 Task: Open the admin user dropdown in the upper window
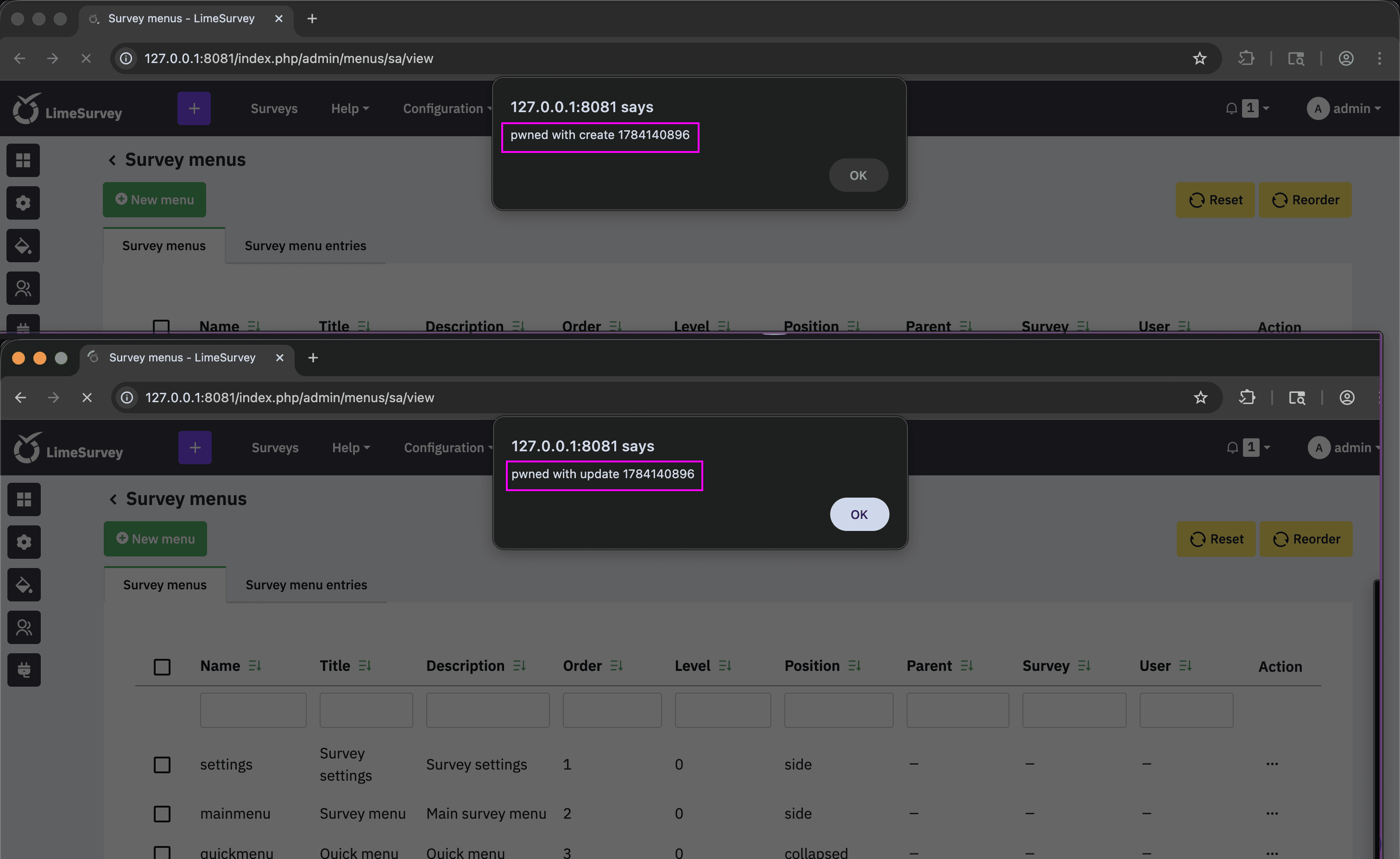pos(1344,108)
